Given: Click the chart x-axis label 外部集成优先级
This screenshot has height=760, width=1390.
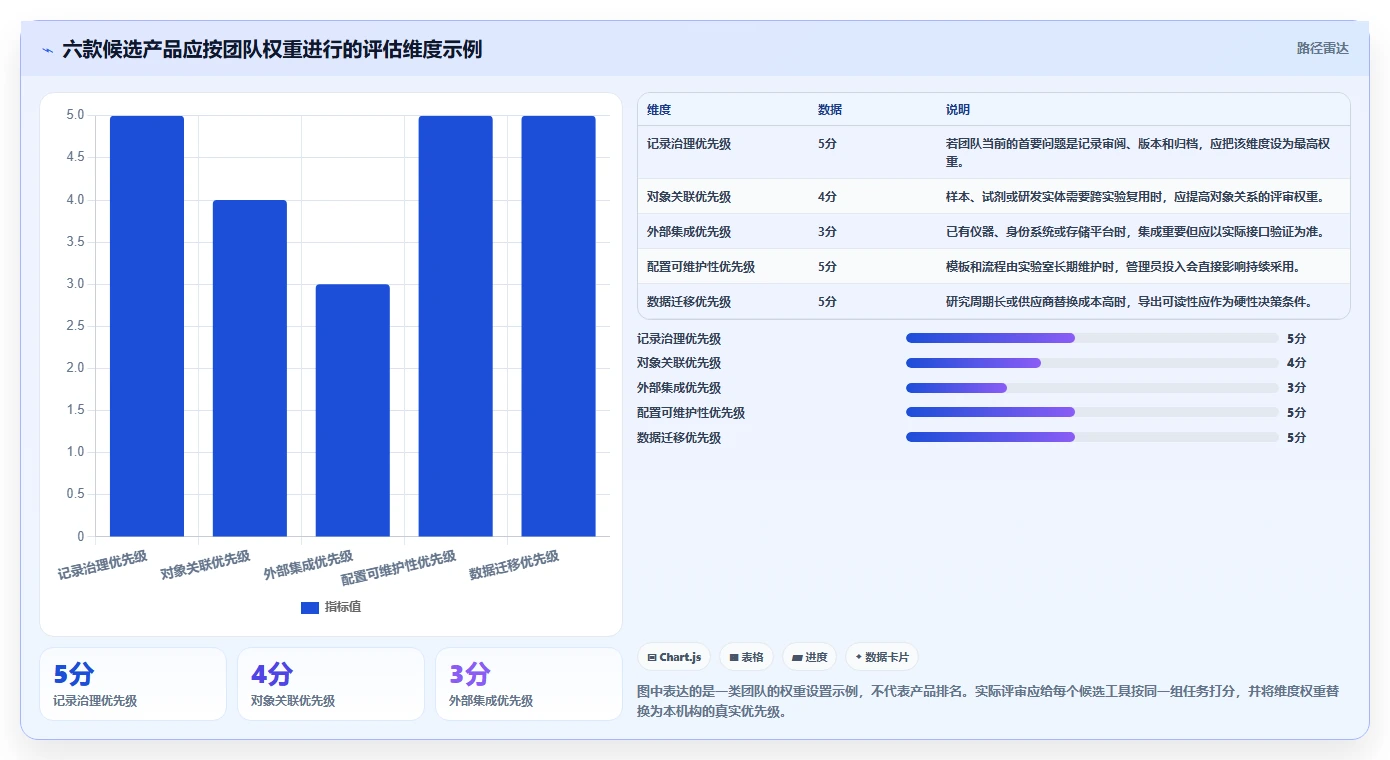Looking at the screenshot, I should (308, 565).
